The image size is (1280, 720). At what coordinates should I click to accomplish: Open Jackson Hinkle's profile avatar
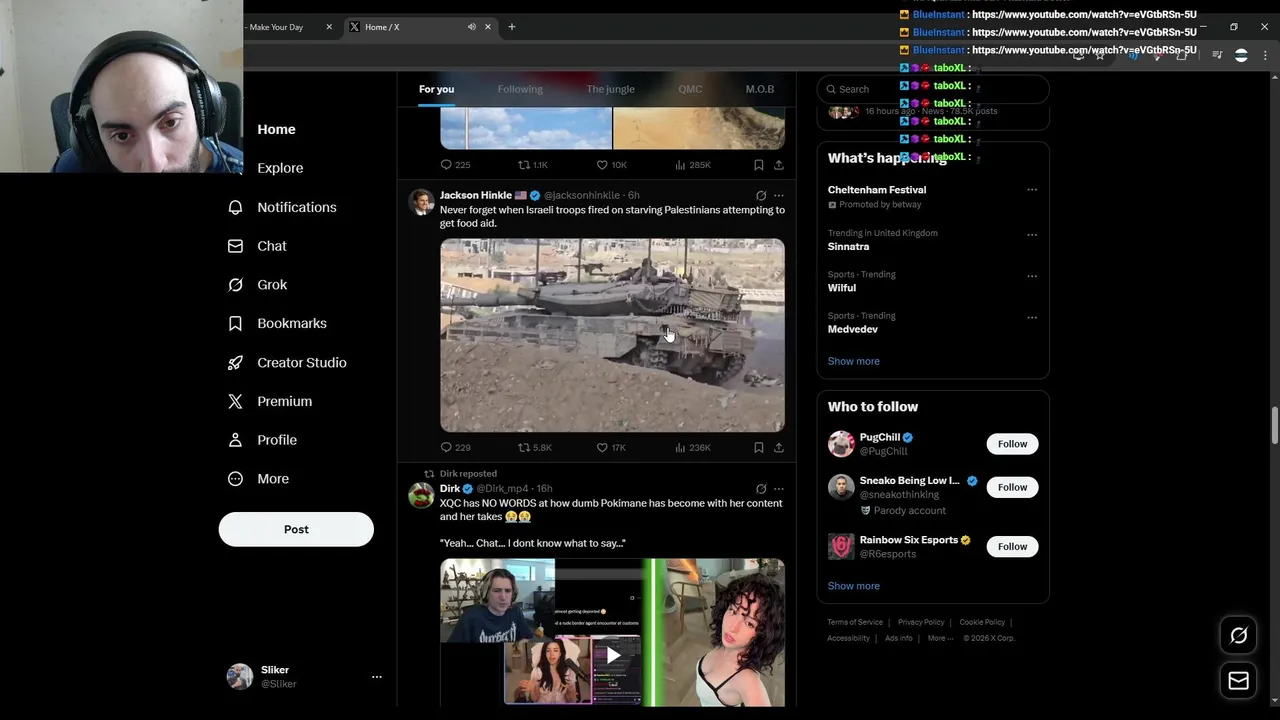tap(421, 201)
